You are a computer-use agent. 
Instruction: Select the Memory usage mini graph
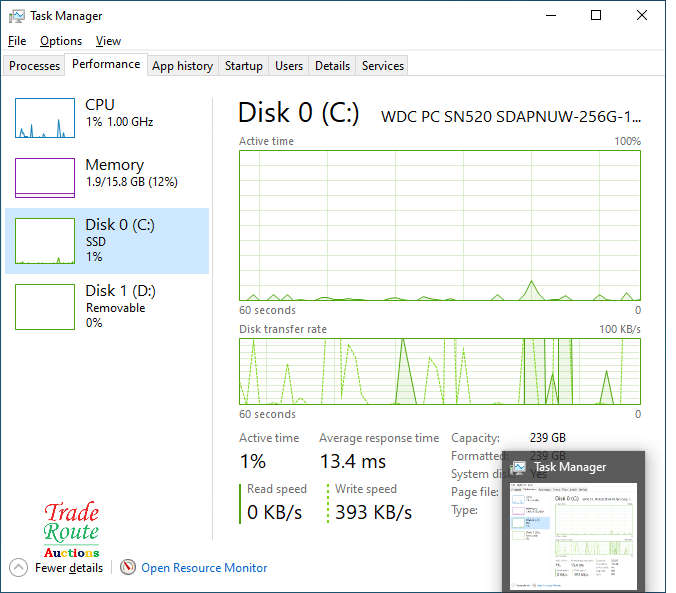[x=45, y=178]
